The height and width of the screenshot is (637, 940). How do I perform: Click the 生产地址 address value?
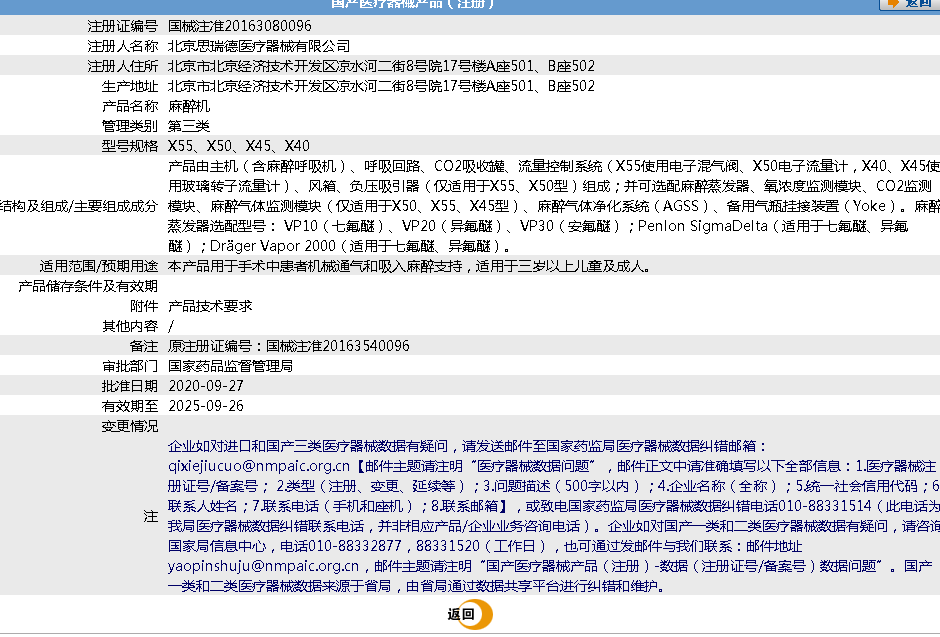coord(381,86)
